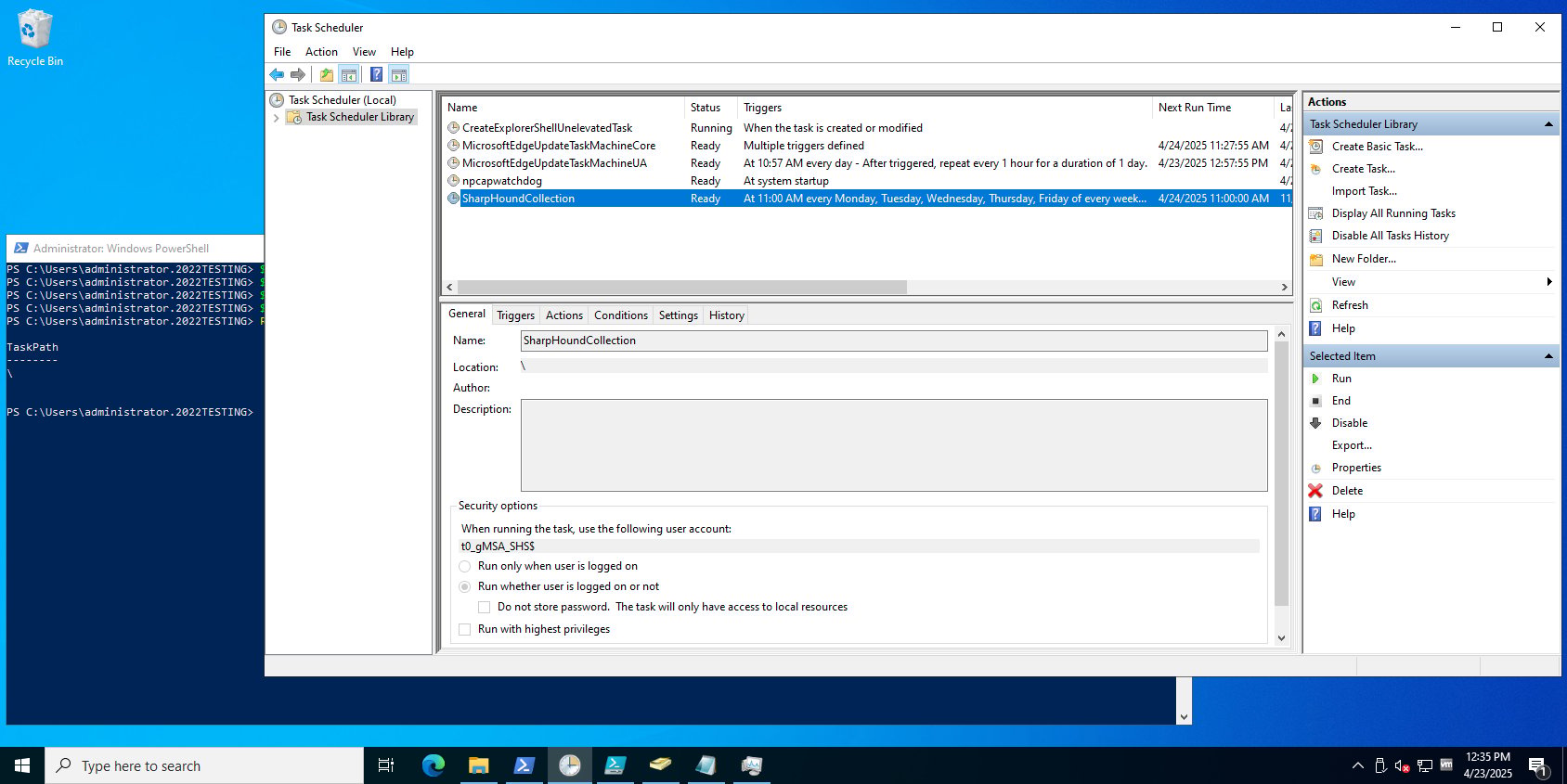The height and width of the screenshot is (784, 1567).
Task: Open the notification center icon
Action: tap(1538, 765)
